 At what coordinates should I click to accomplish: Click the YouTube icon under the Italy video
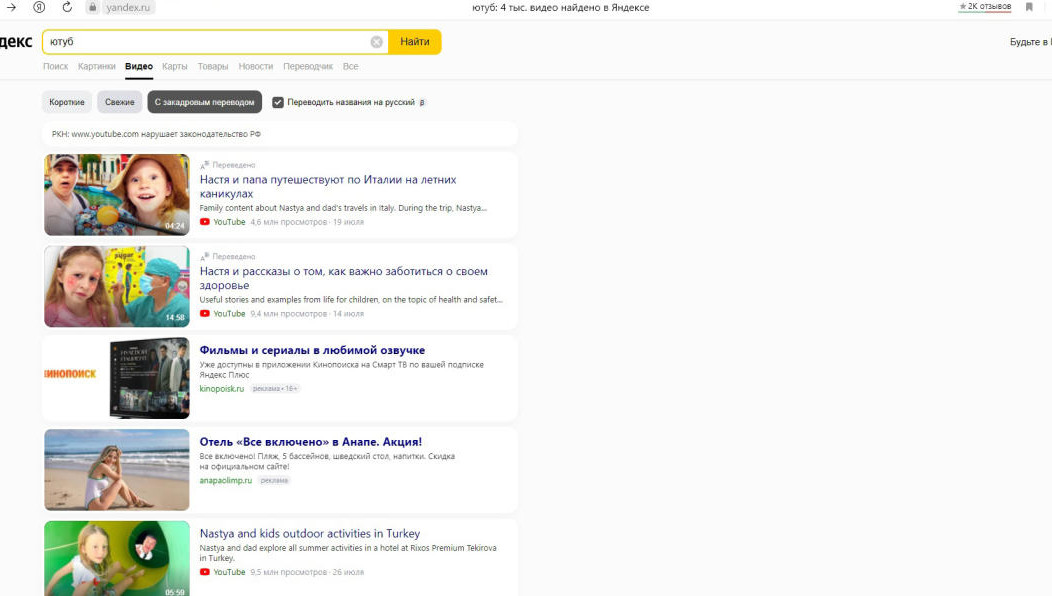pos(205,222)
